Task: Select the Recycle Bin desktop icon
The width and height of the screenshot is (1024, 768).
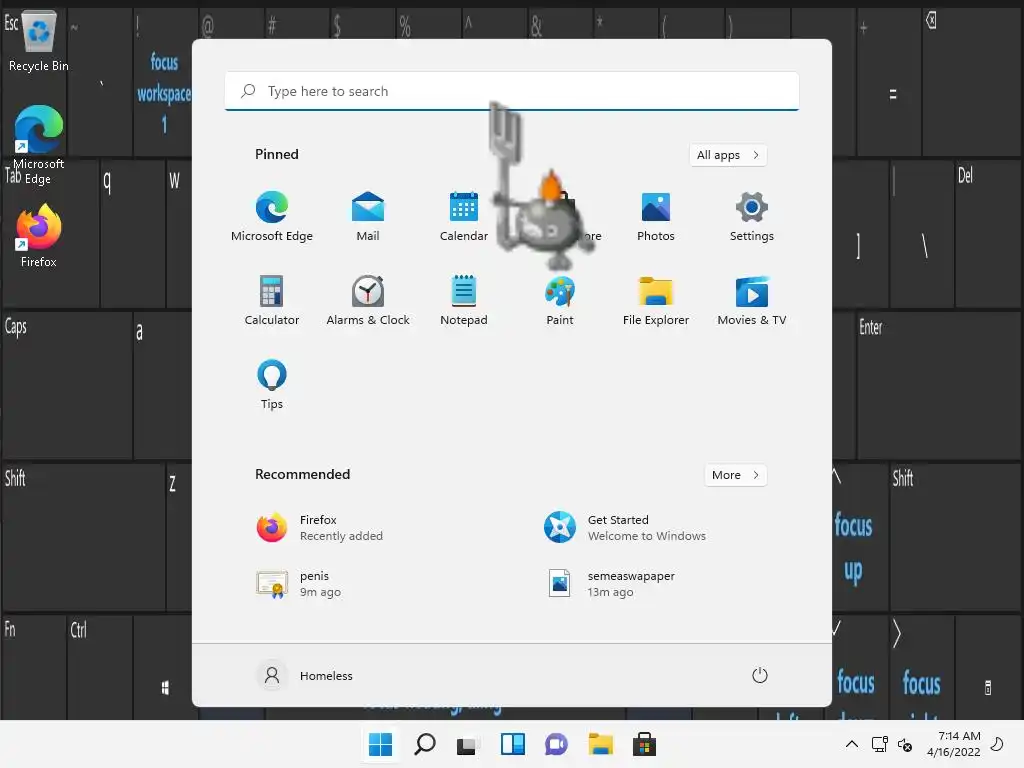Action: click(39, 42)
